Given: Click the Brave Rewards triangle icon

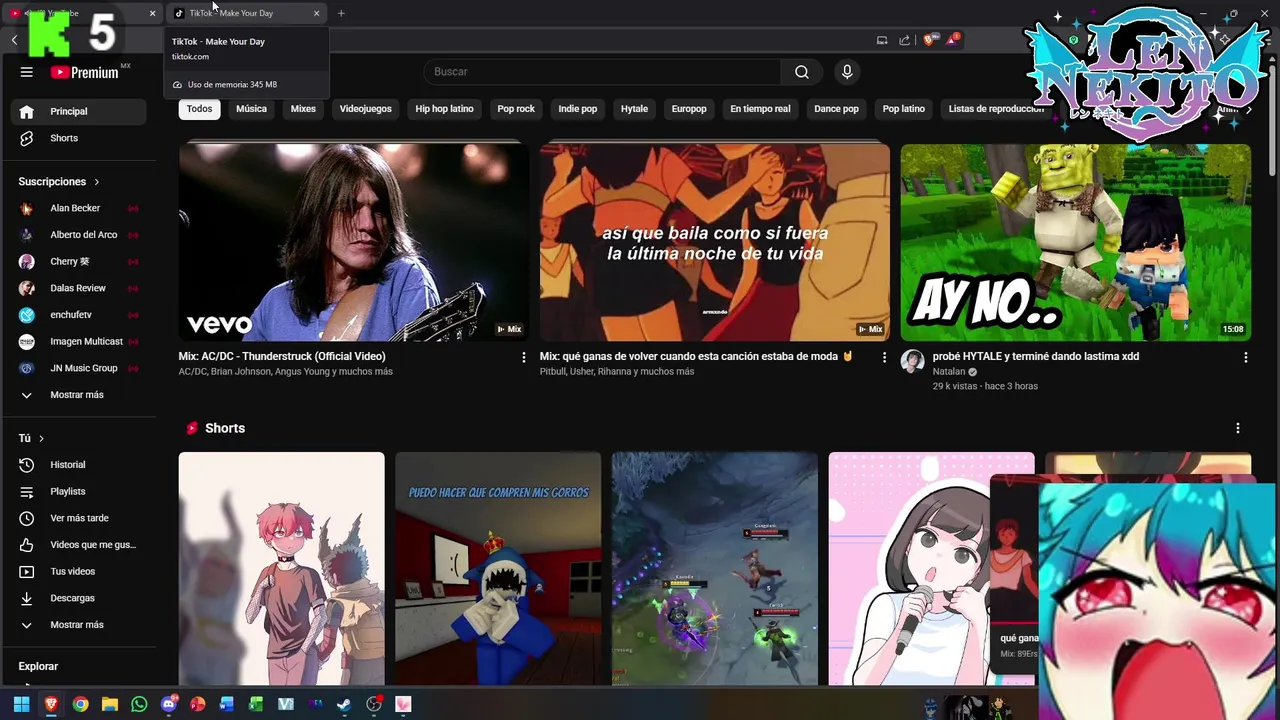Looking at the screenshot, I should [x=953, y=40].
